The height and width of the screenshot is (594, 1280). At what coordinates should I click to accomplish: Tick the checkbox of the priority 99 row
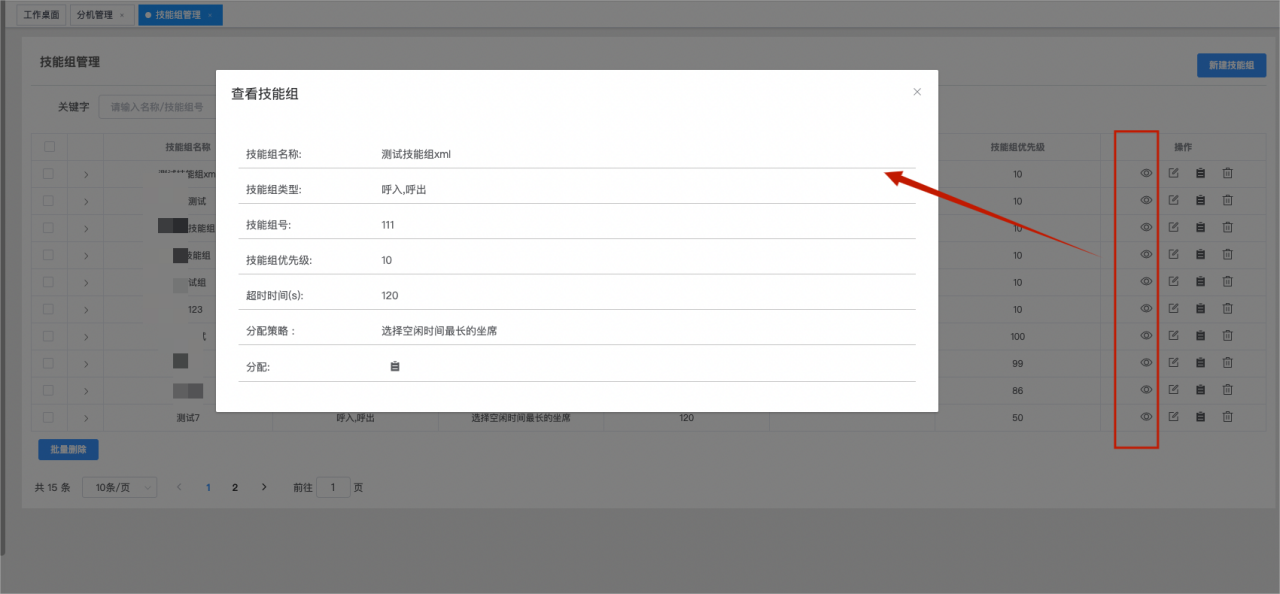point(49,363)
